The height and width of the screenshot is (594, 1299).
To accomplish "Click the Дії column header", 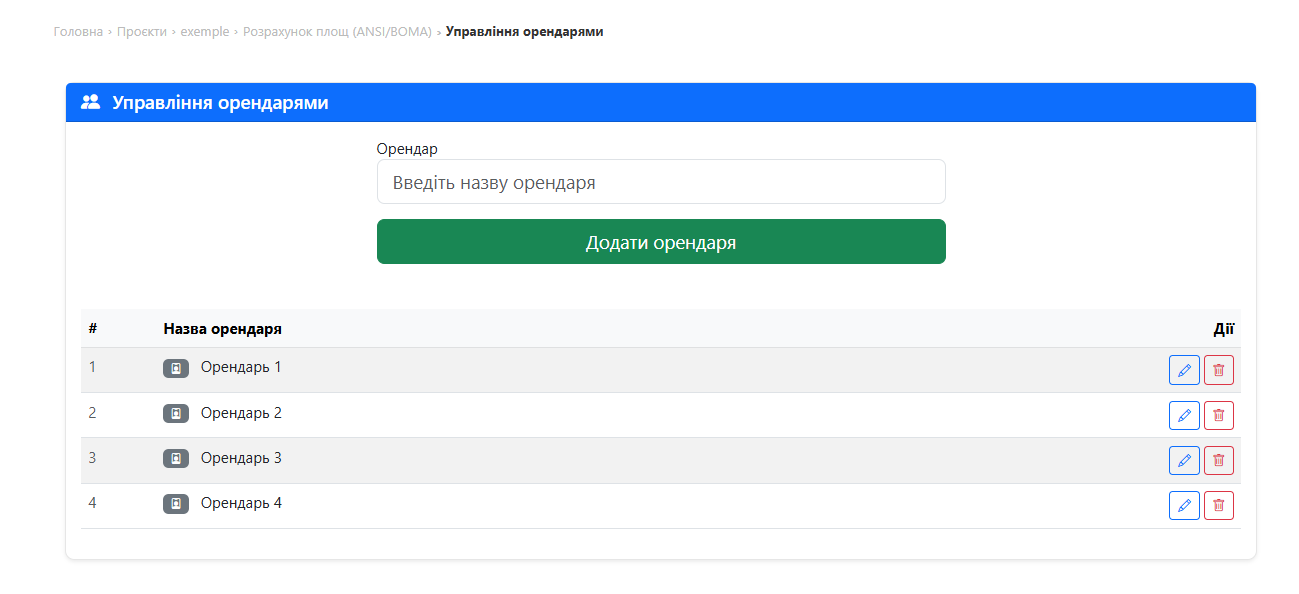I will click(x=1224, y=328).
